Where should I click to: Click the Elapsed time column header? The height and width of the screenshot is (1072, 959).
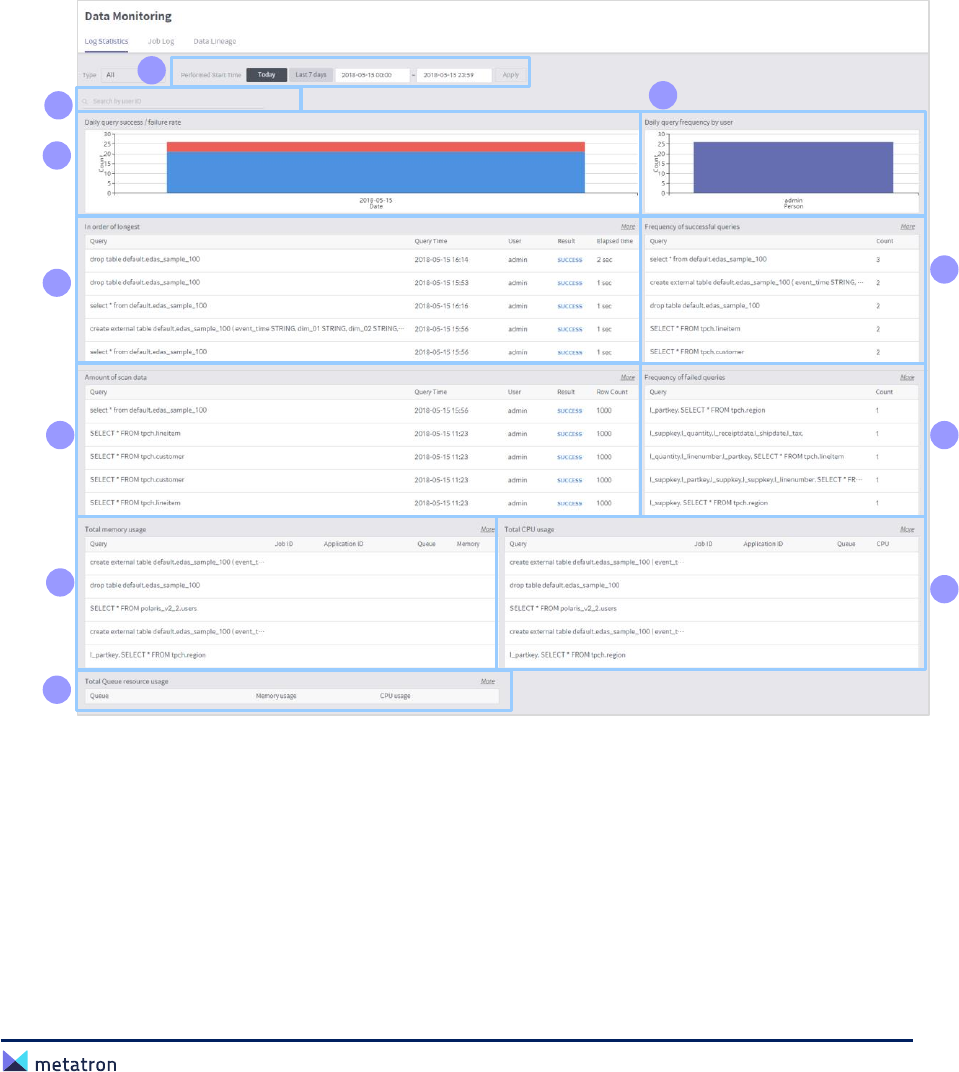614,241
